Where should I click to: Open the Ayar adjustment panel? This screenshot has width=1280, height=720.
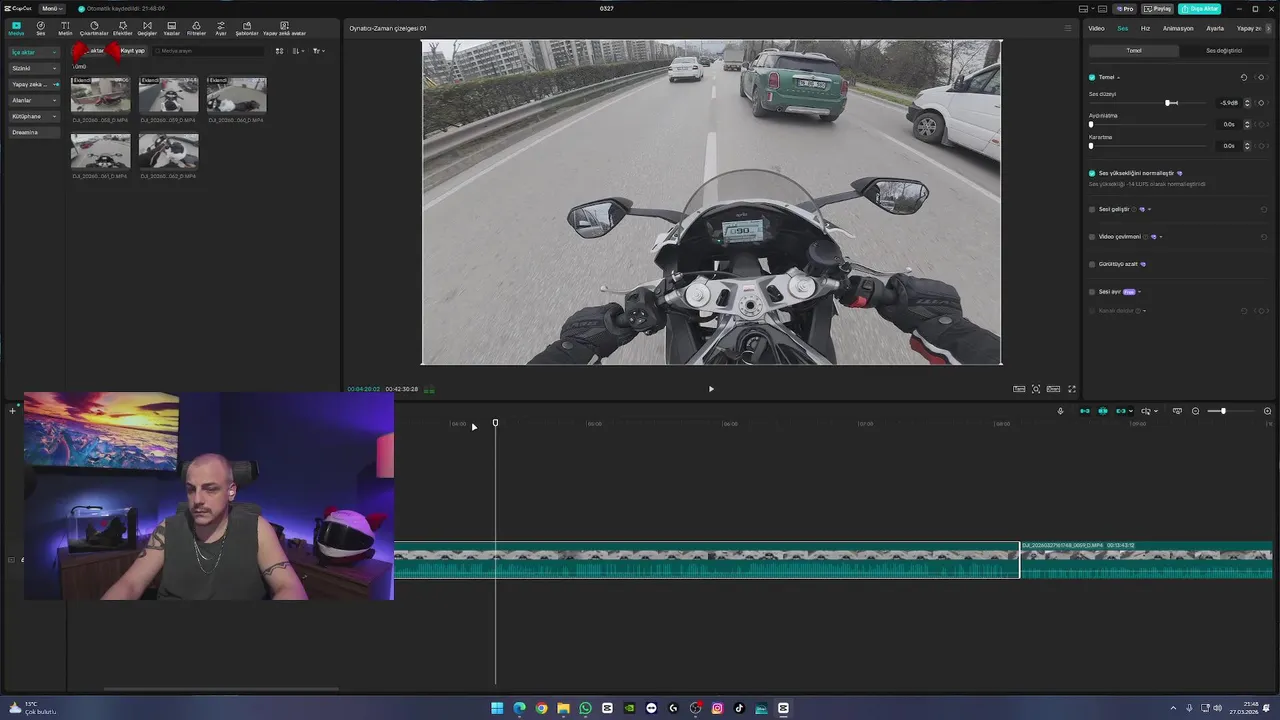[221, 28]
